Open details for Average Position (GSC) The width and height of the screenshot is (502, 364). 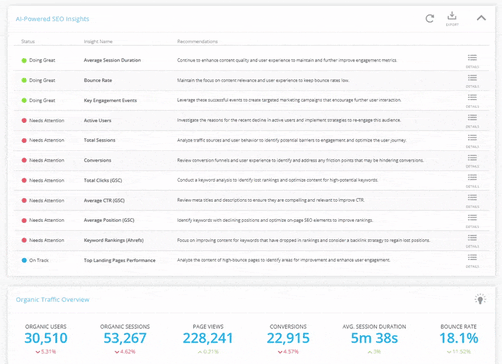point(472,220)
